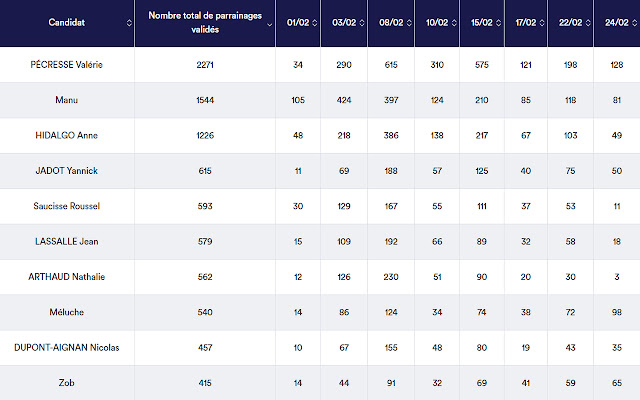Select the ARTHAUD Nathalie candidate cell
The width and height of the screenshot is (640, 400).
68,277
